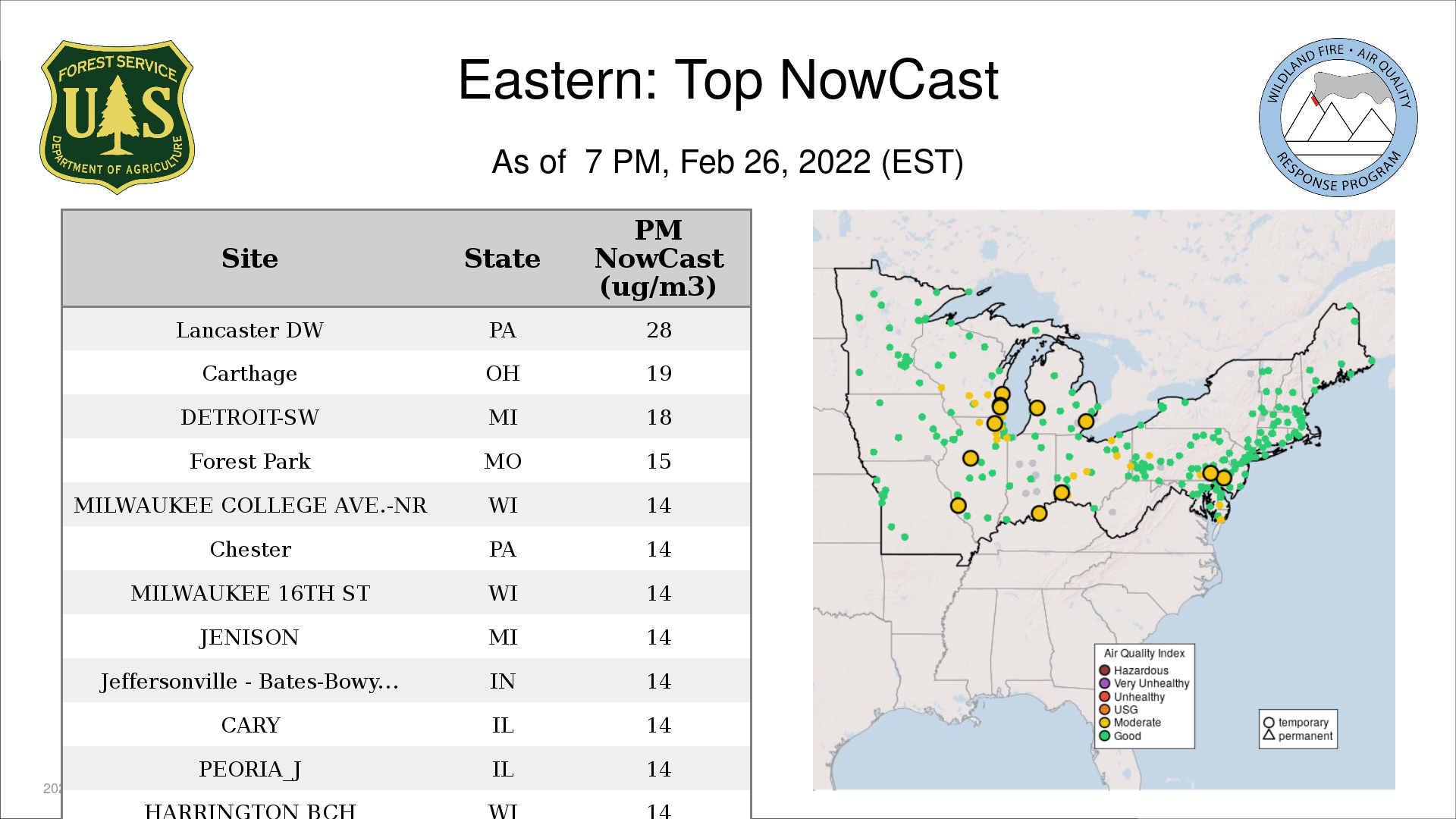Image resolution: width=1456 pixels, height=819 pixels.
Task: Click the temporary circle symbol in legend
Action: [x=1269, y=723]
